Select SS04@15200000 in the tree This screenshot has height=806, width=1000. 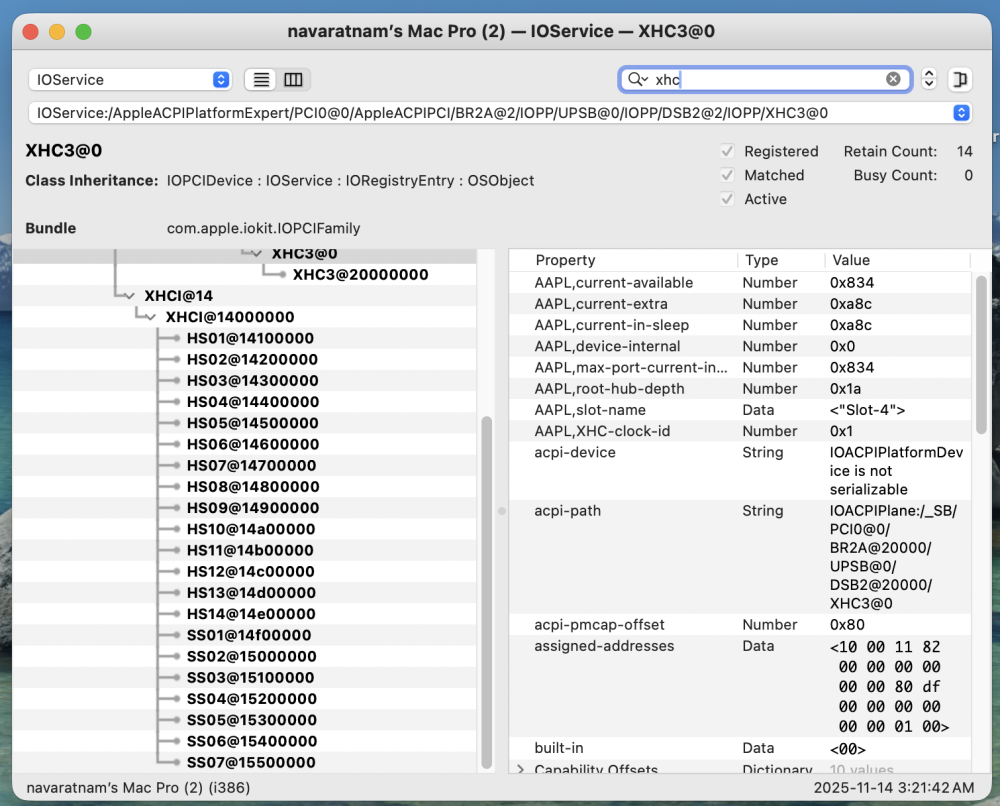[x=251, y=699]
